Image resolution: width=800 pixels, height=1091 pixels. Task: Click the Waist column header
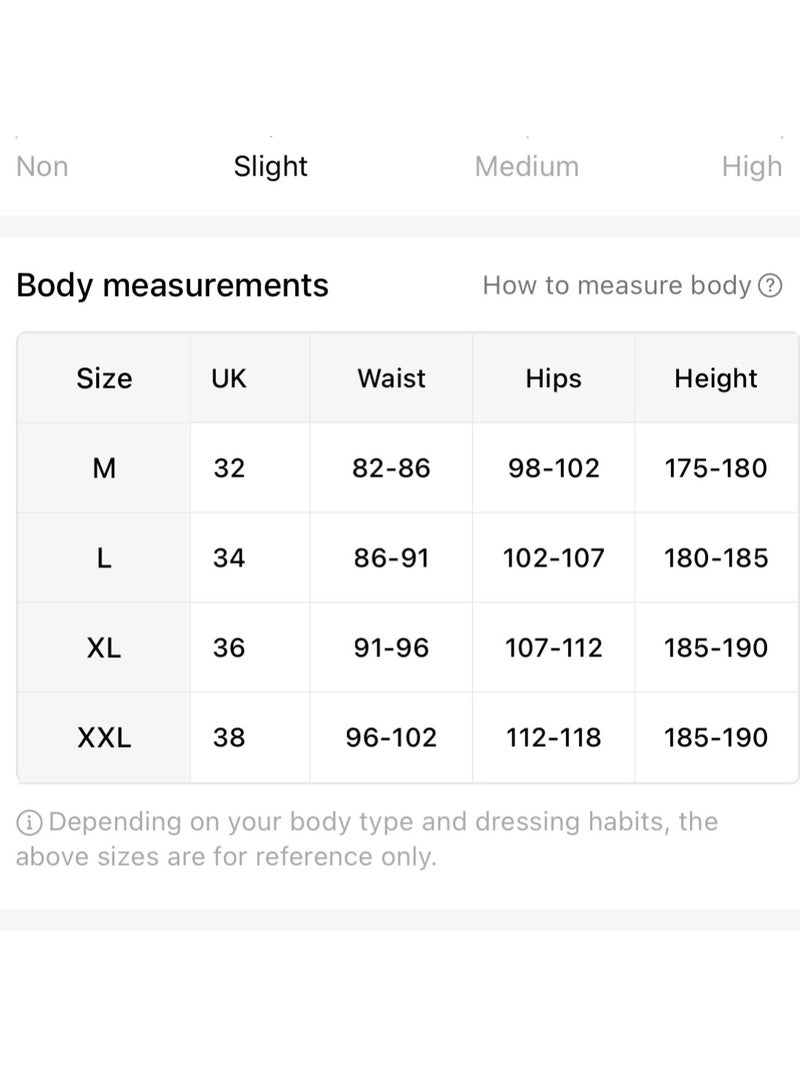[x=391, y=379]
